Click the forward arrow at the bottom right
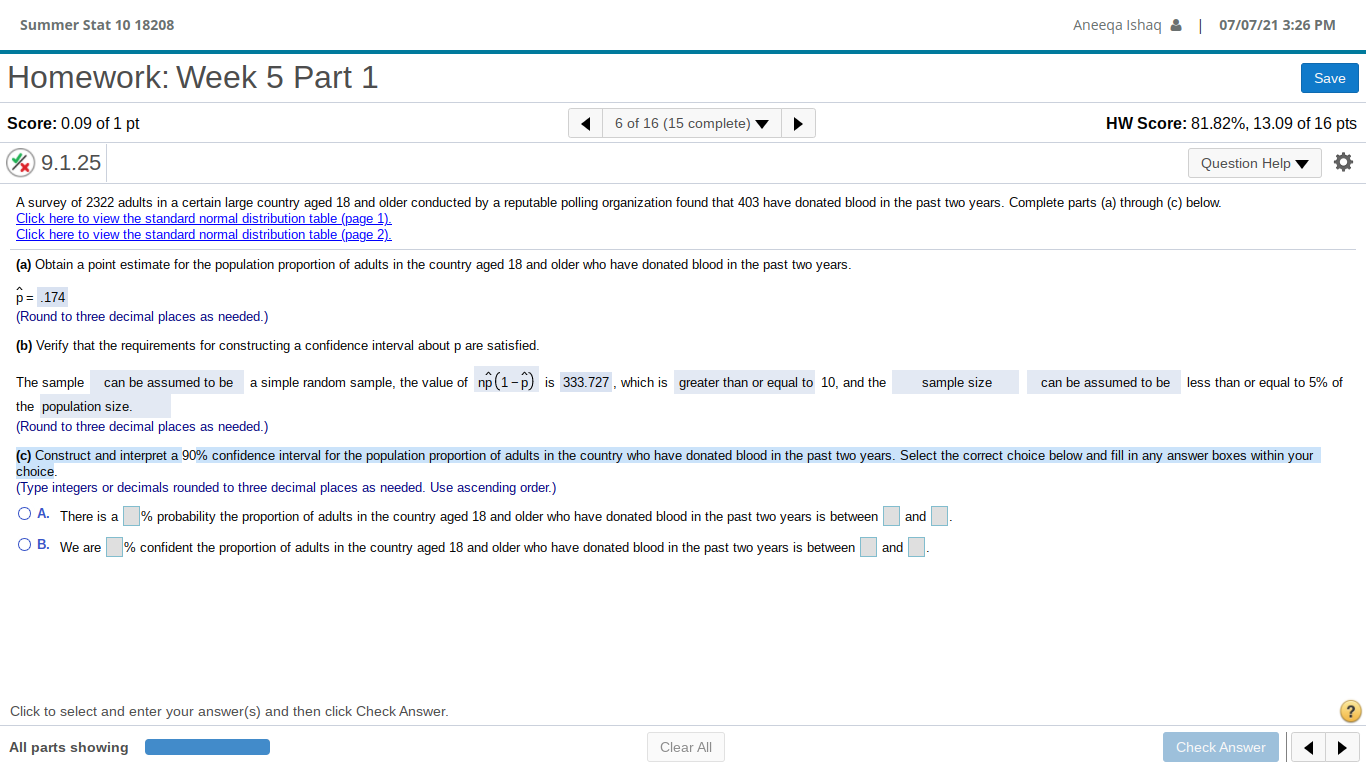This screenshot has height=768, width=1366. click(1341, 747)
